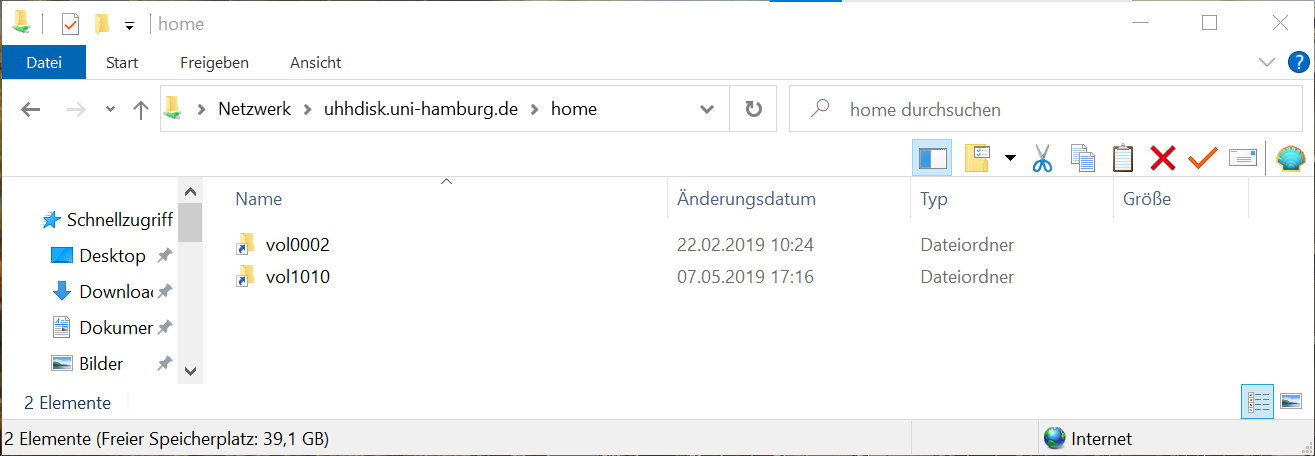Click the red X Delete icon

(1162, 158)
